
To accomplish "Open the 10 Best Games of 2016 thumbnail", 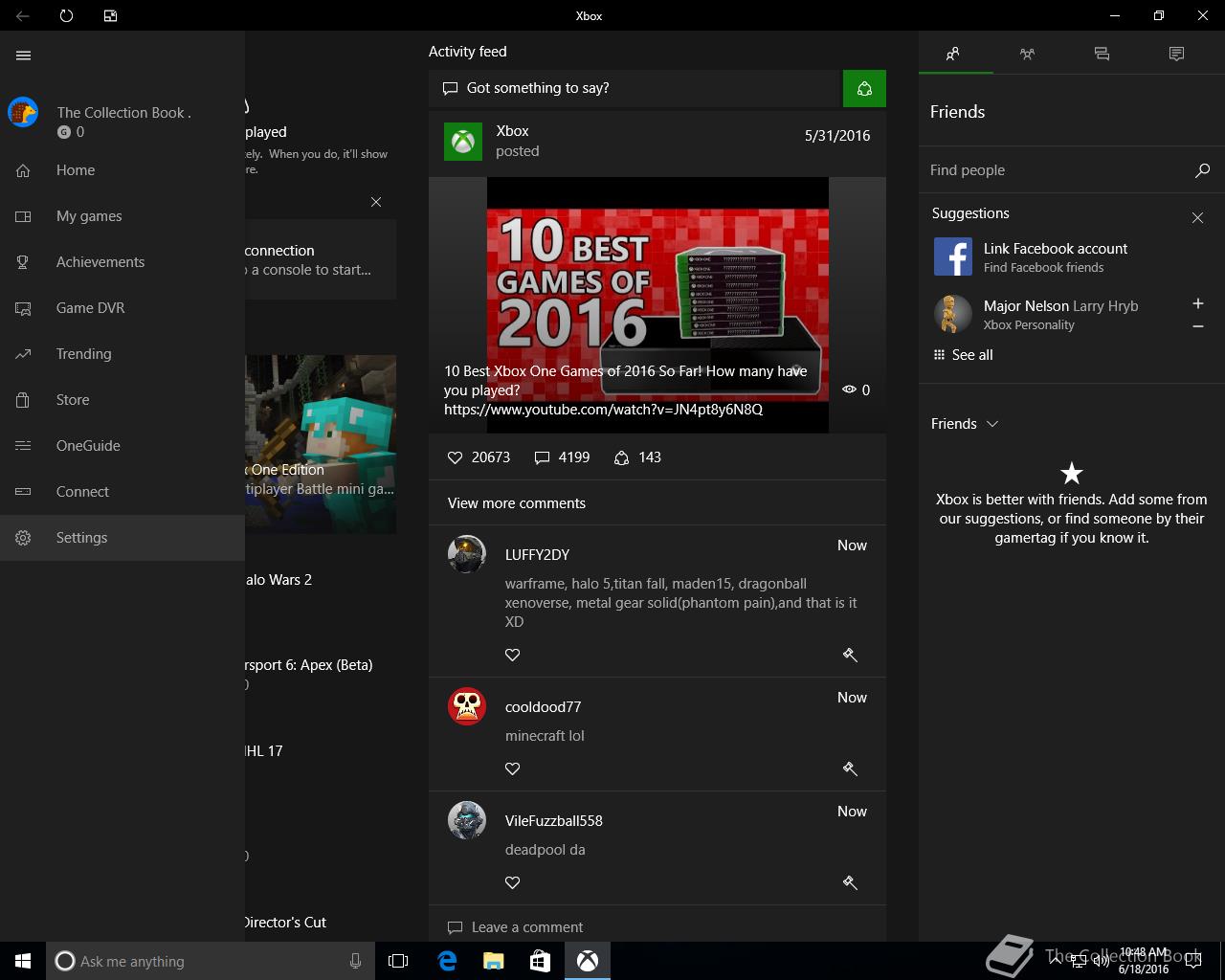I will (657, 304).
